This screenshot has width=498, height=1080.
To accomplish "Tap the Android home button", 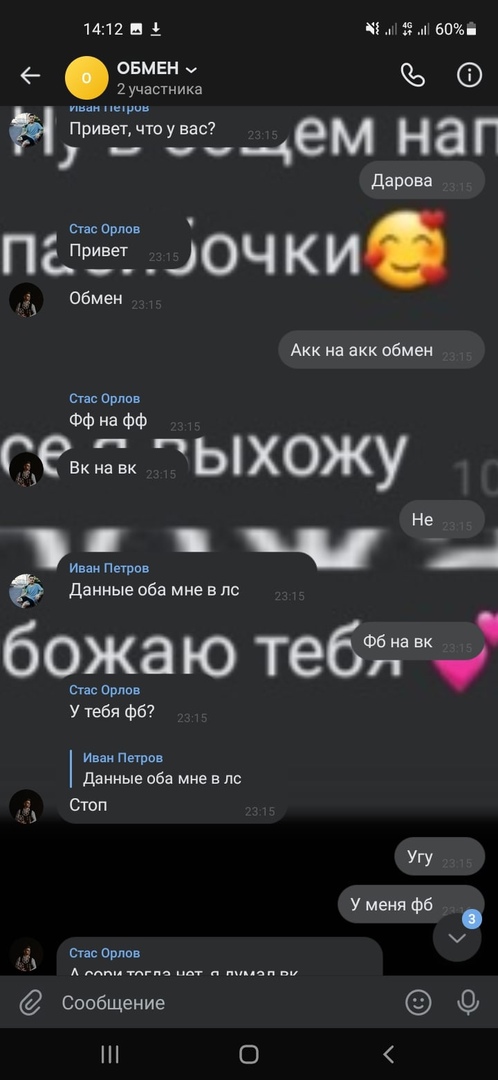I will (249, 1054).
